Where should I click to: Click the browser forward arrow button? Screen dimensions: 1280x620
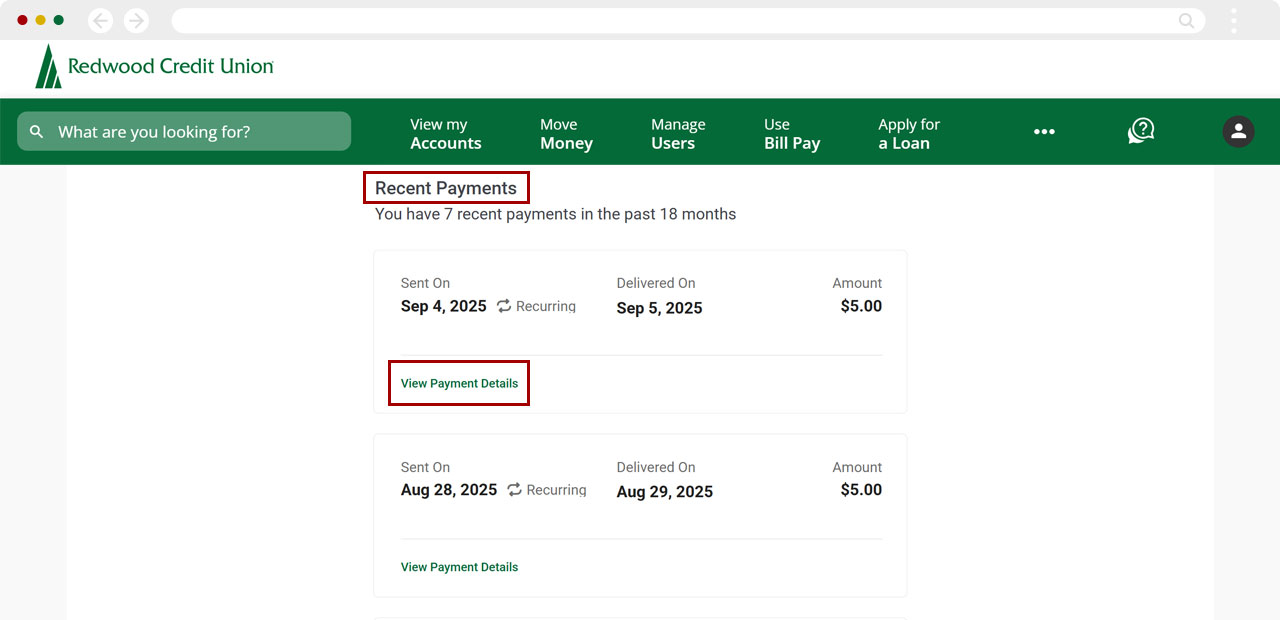click(x=136, y=20)
